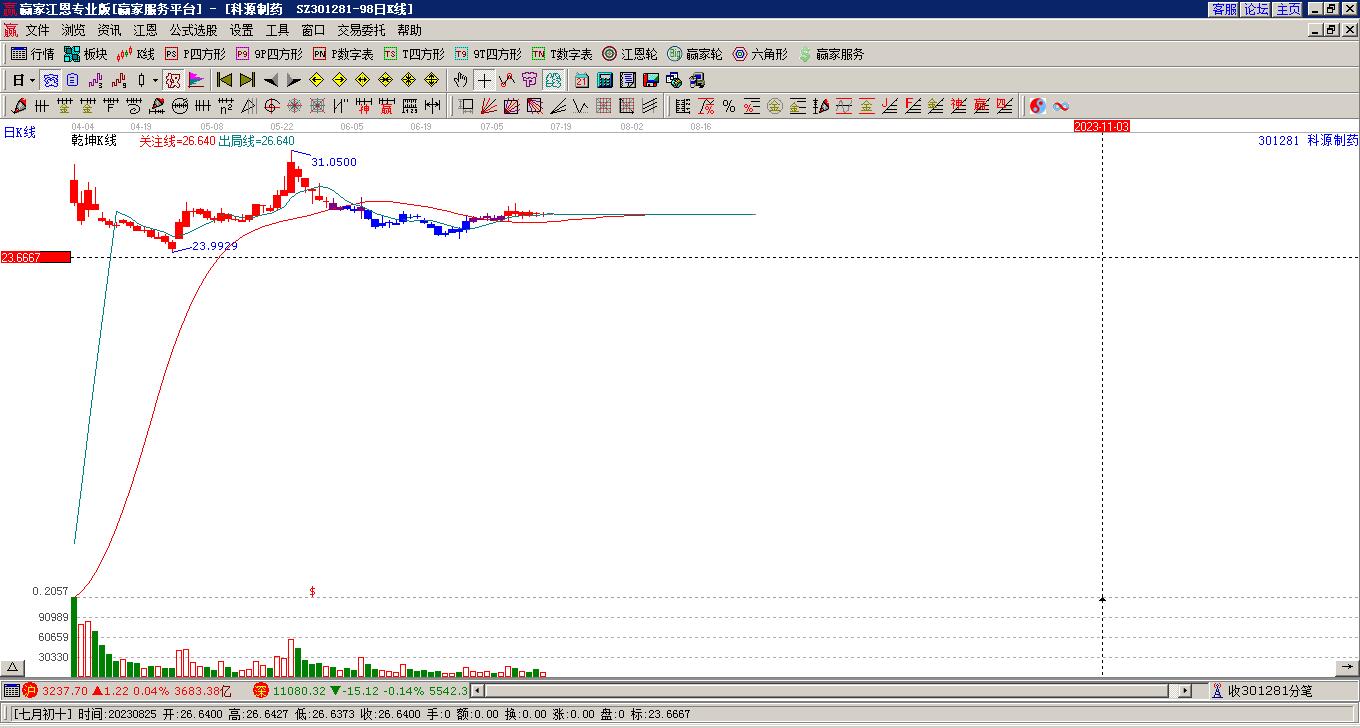Screen dimensions: 1360x728
Task: Select the red fan lines tool
Action: tap(488, 106)
